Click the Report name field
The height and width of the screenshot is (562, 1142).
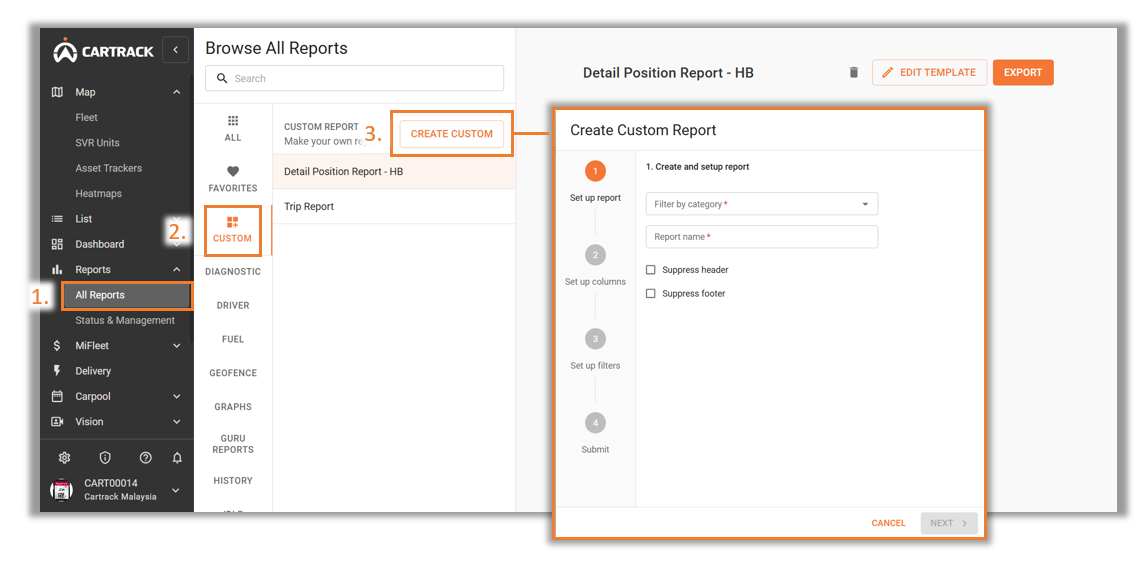pyautogui.click(x=762, y=237)
